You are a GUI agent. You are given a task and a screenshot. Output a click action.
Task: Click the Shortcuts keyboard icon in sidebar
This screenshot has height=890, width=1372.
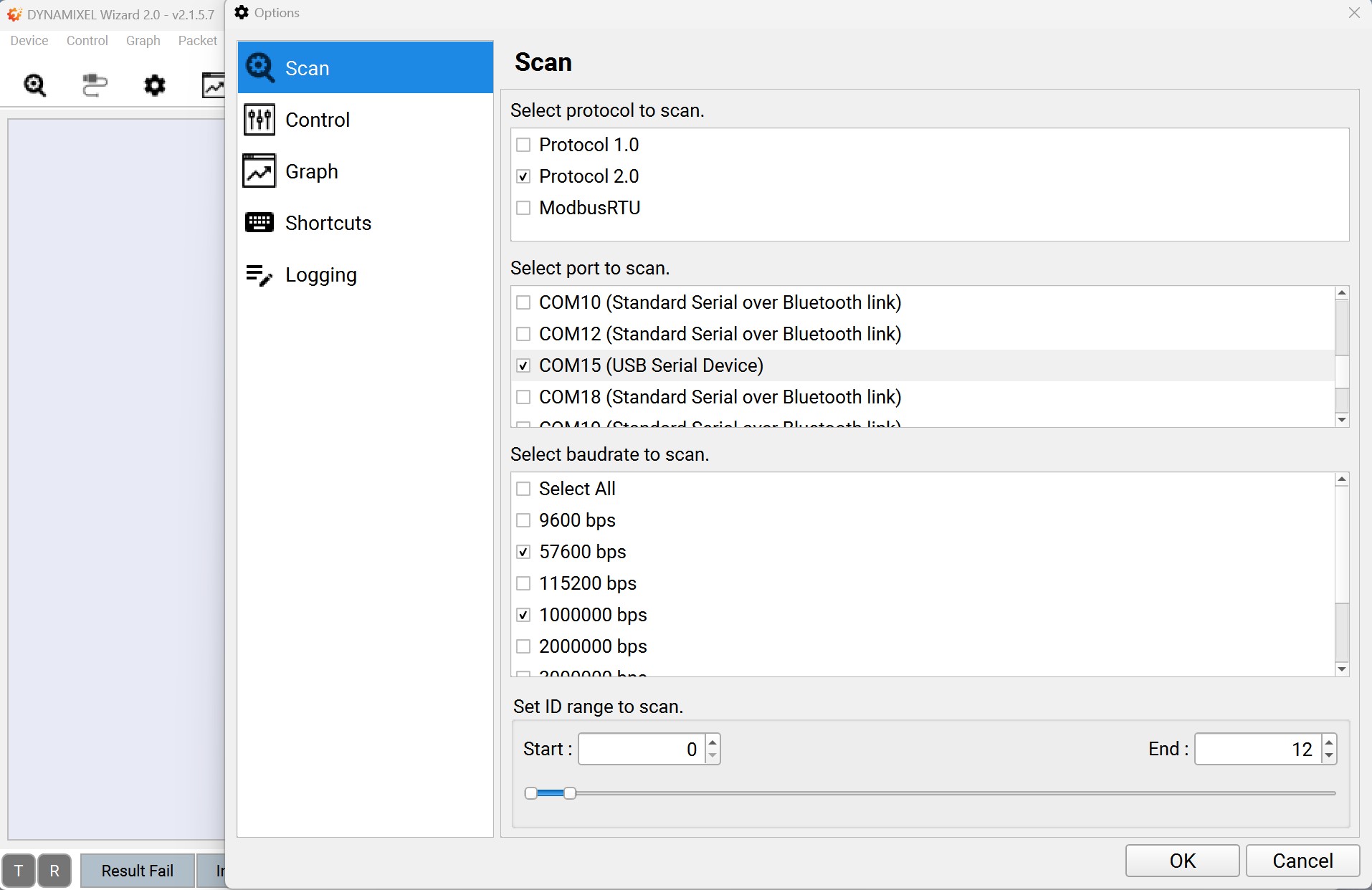pos(259,222)
